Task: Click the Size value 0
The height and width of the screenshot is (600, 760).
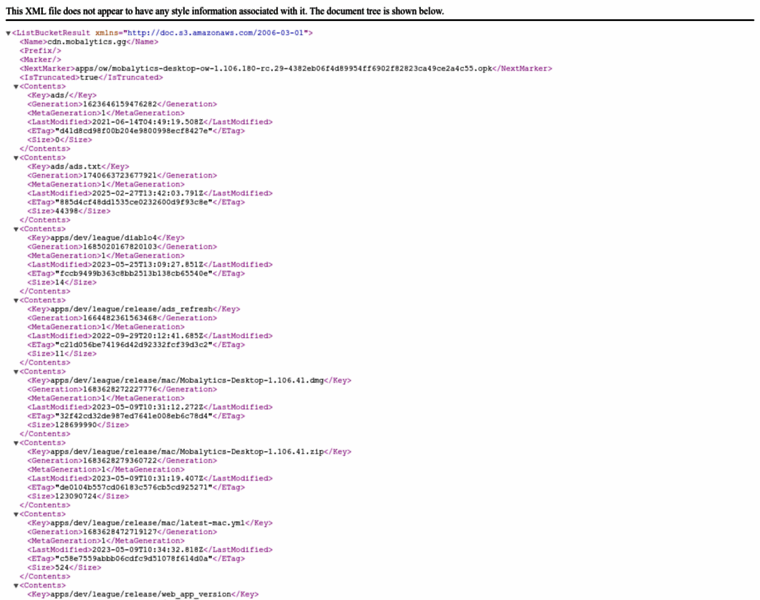Action: point(57,140)
